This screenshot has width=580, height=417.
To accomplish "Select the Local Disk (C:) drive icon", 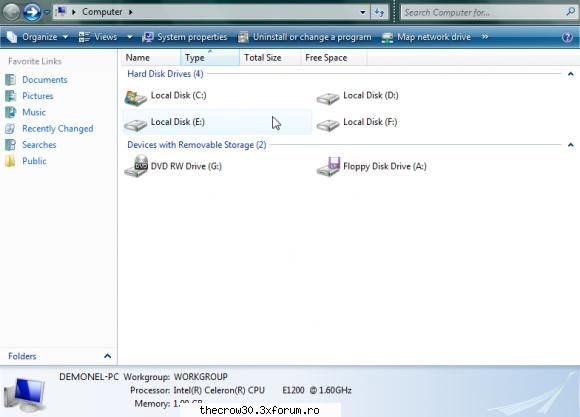I will point(135,98).
